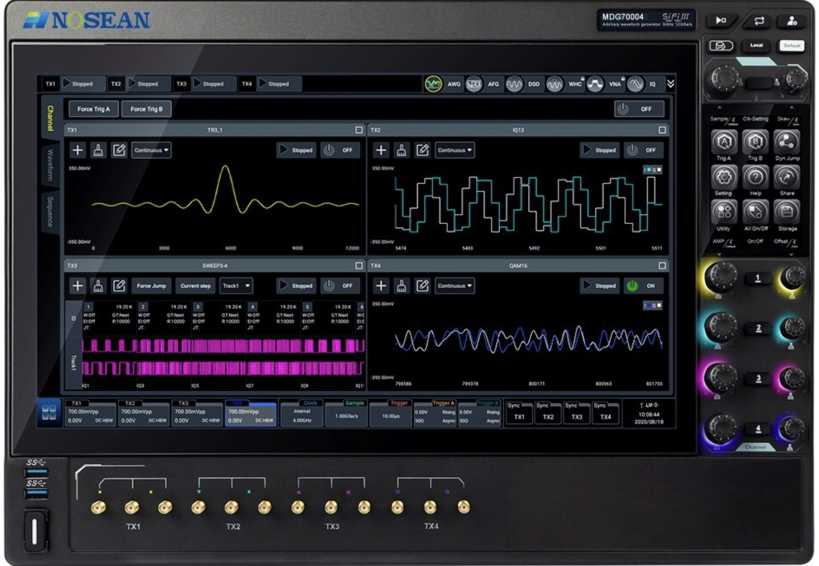
Task: Open the edit icon in TX4 panel
Action: [x=423, y=286]
